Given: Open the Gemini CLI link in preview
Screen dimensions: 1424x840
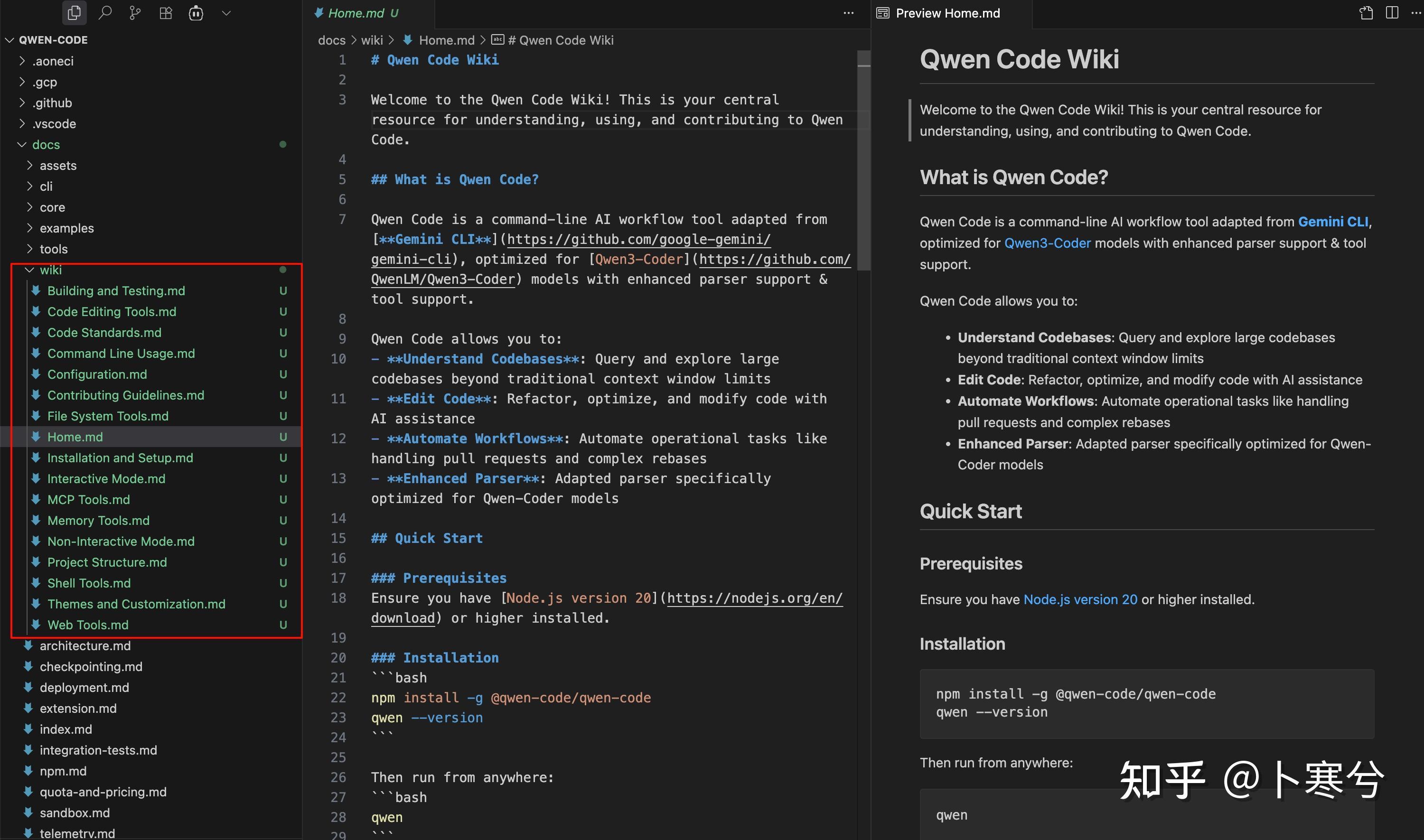Looking at the screenshot, I should click(x=1333, y=221).
